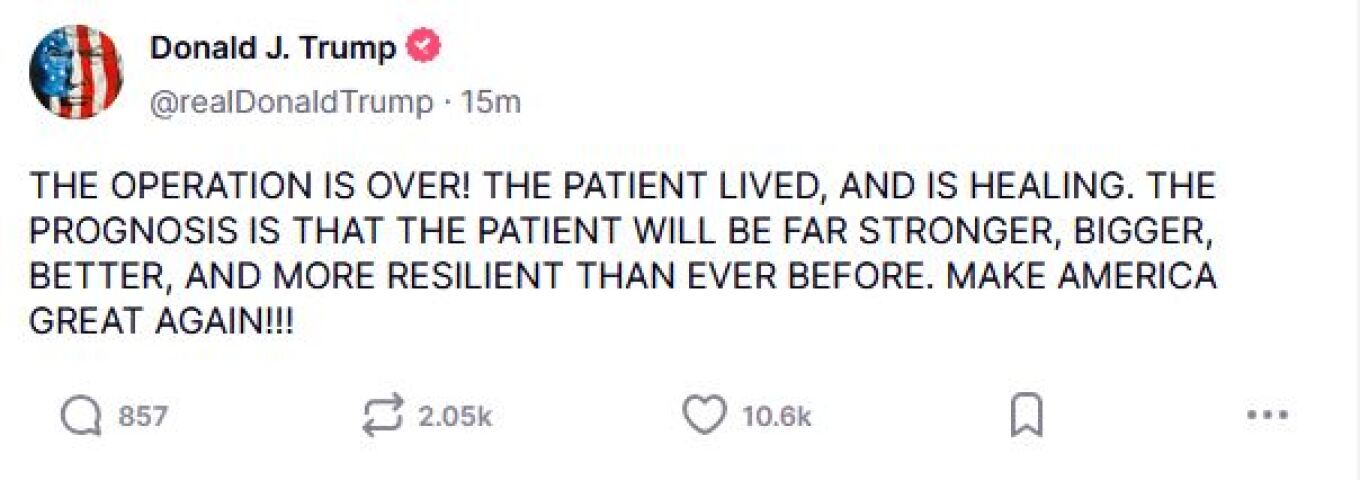The image size is (1360, 480).
Task: Open the three-dot more options menu
Action: tap(1269, 416)
